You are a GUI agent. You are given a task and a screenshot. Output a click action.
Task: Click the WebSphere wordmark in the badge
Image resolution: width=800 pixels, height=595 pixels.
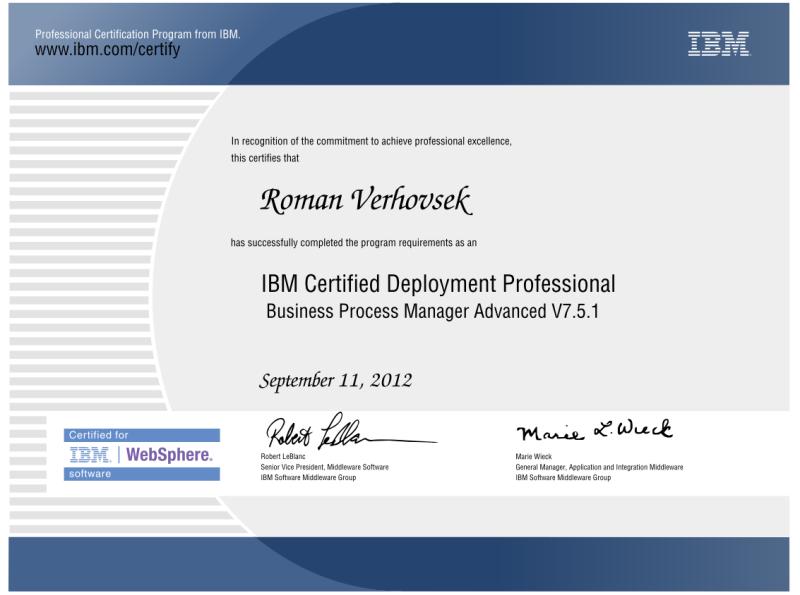(169, 455)
